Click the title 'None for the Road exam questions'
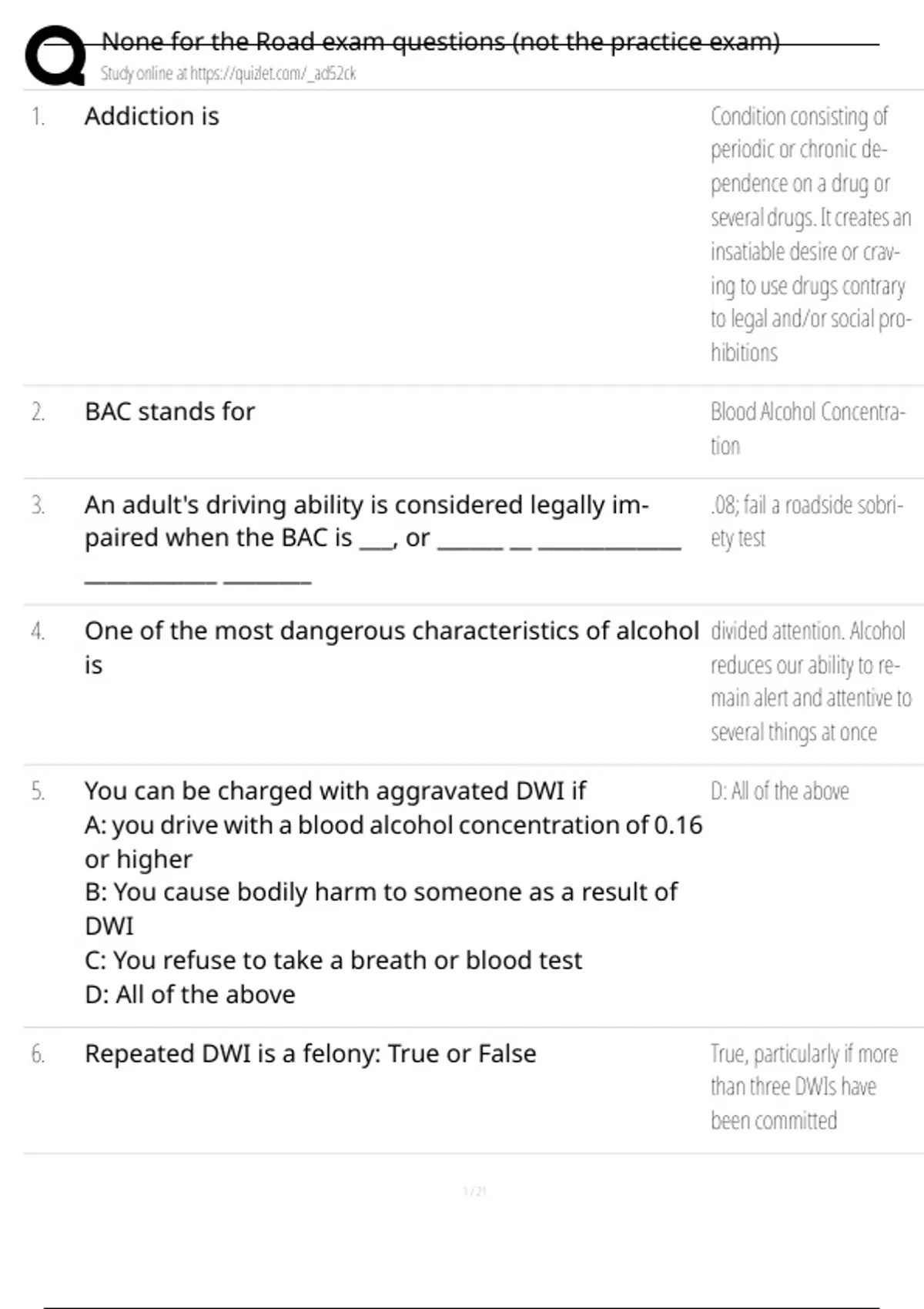 [x=440, y=42]
